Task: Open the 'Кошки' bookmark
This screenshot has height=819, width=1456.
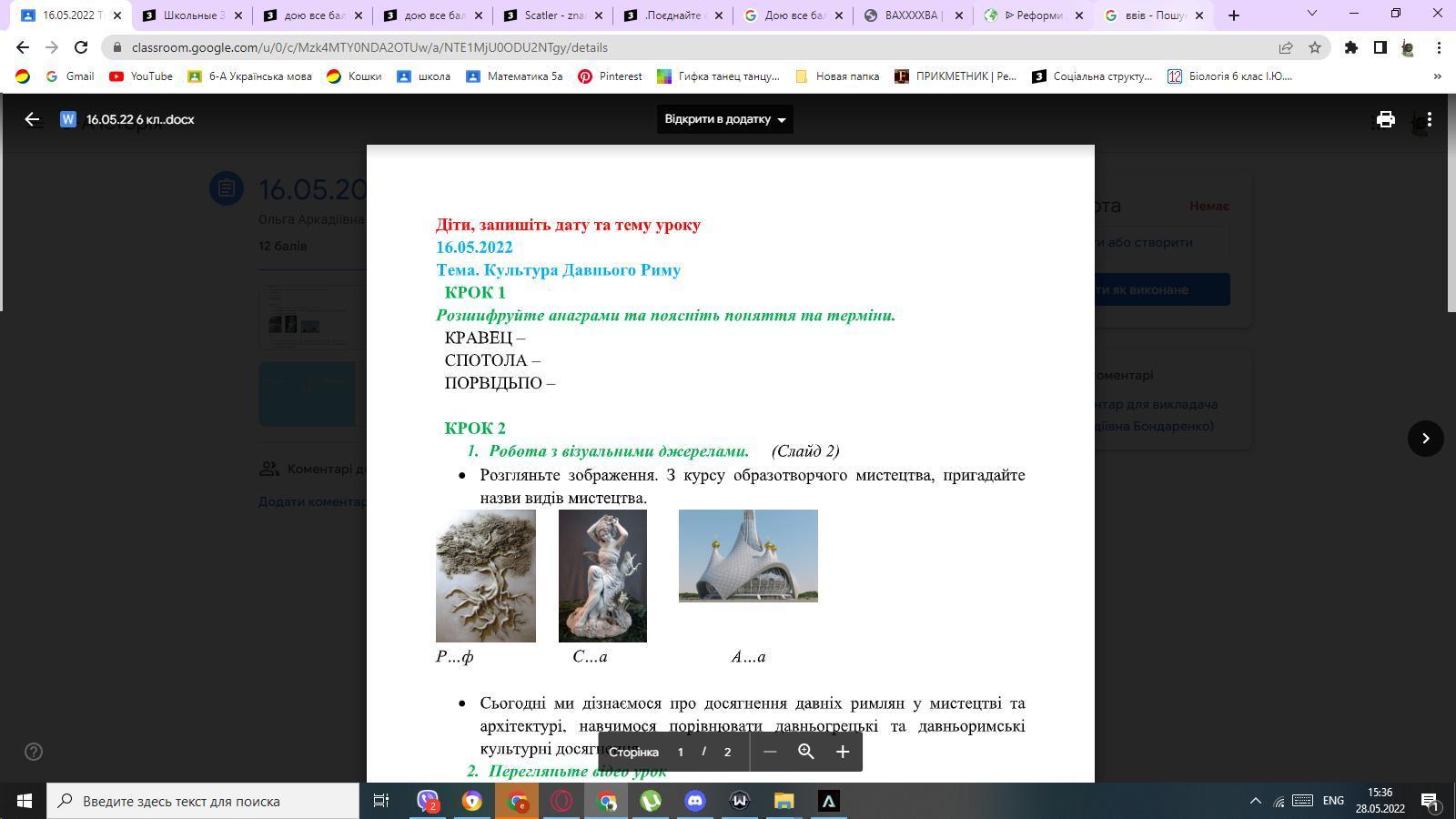Action: click(355, 76)
